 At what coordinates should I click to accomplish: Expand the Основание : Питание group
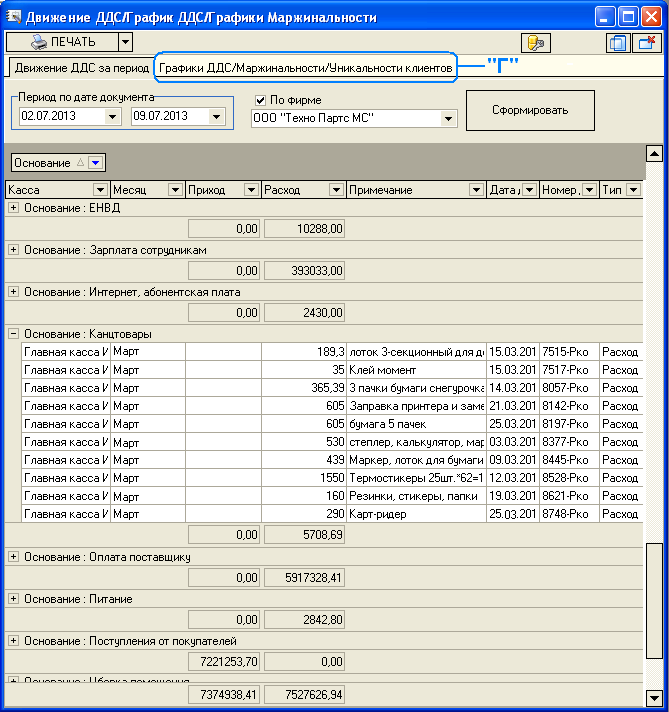14,599
